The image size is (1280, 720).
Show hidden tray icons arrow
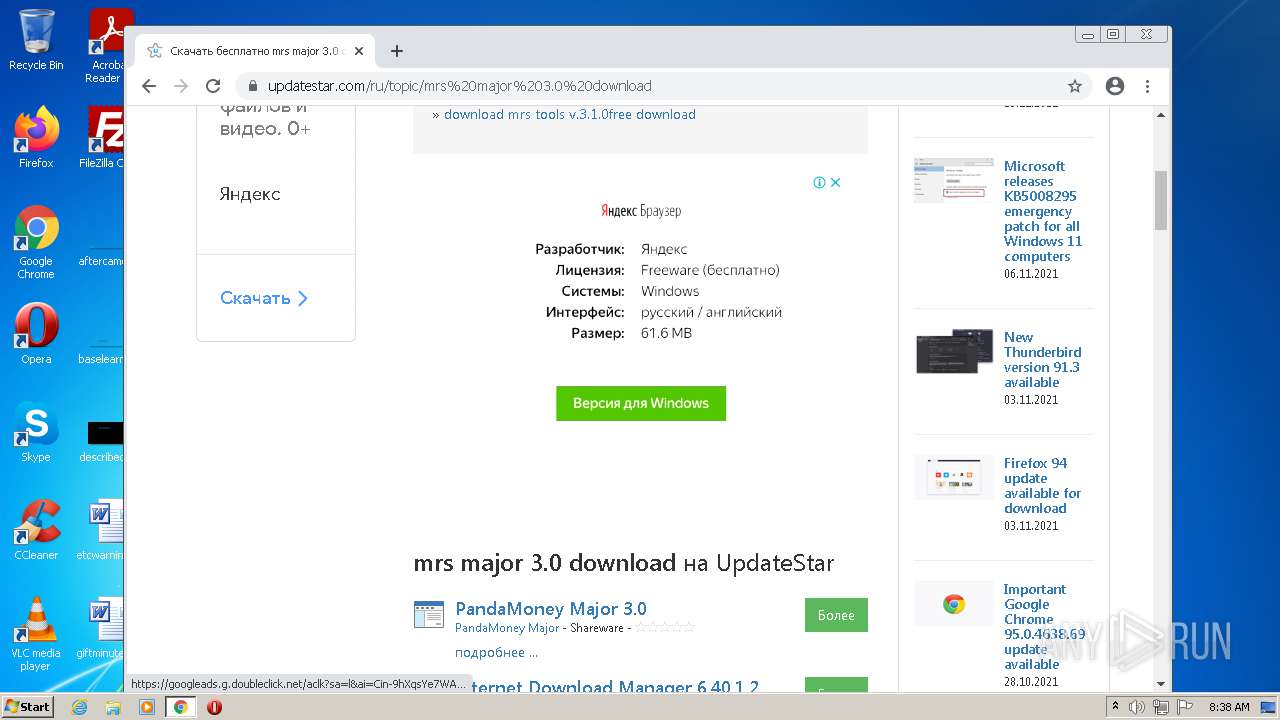(x=1116, y=707)
